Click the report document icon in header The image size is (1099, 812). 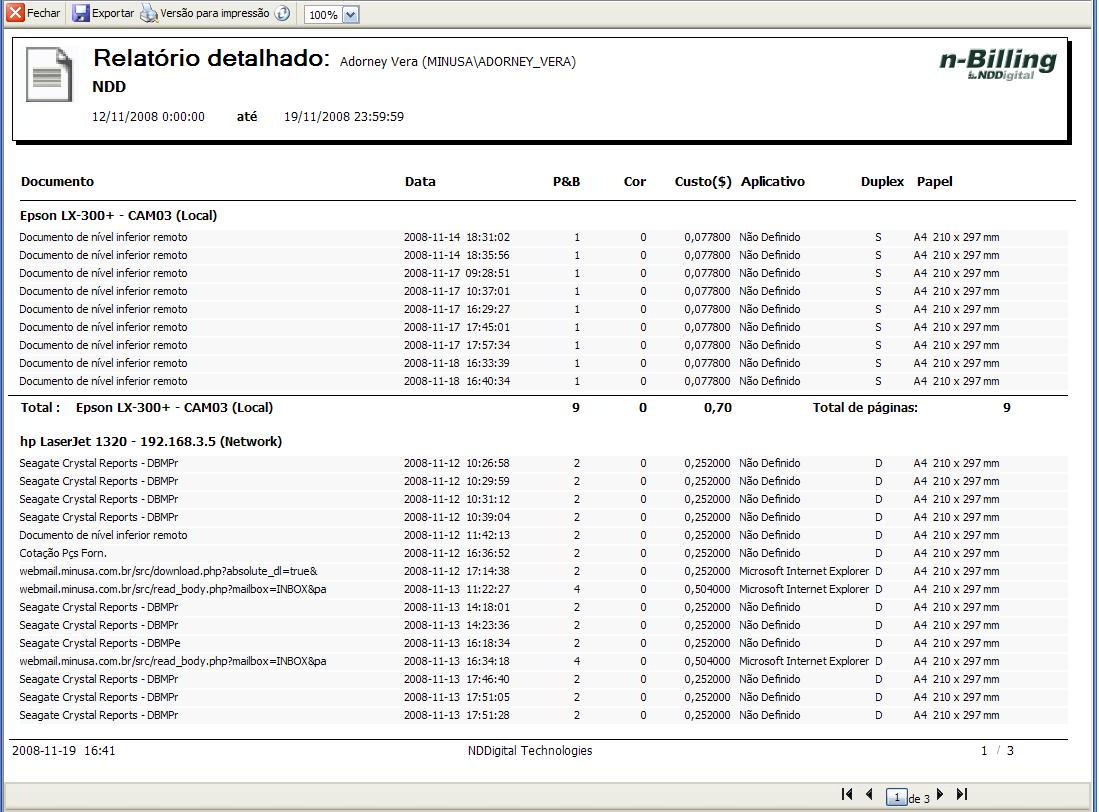coord(49,75)
